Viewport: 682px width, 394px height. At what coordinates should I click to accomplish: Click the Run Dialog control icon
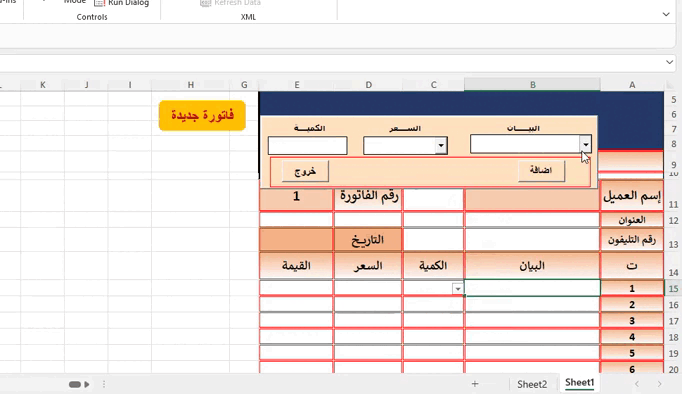100,3
